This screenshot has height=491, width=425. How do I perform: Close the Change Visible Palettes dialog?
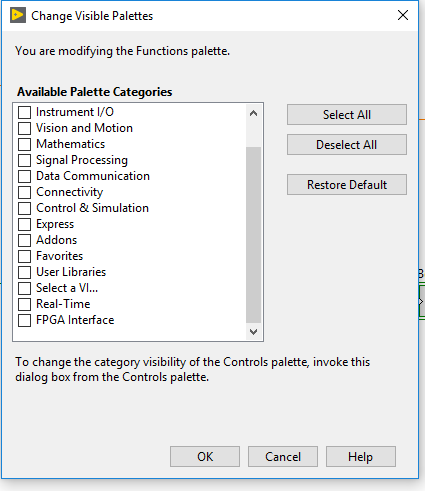click(x=403, y=15)
